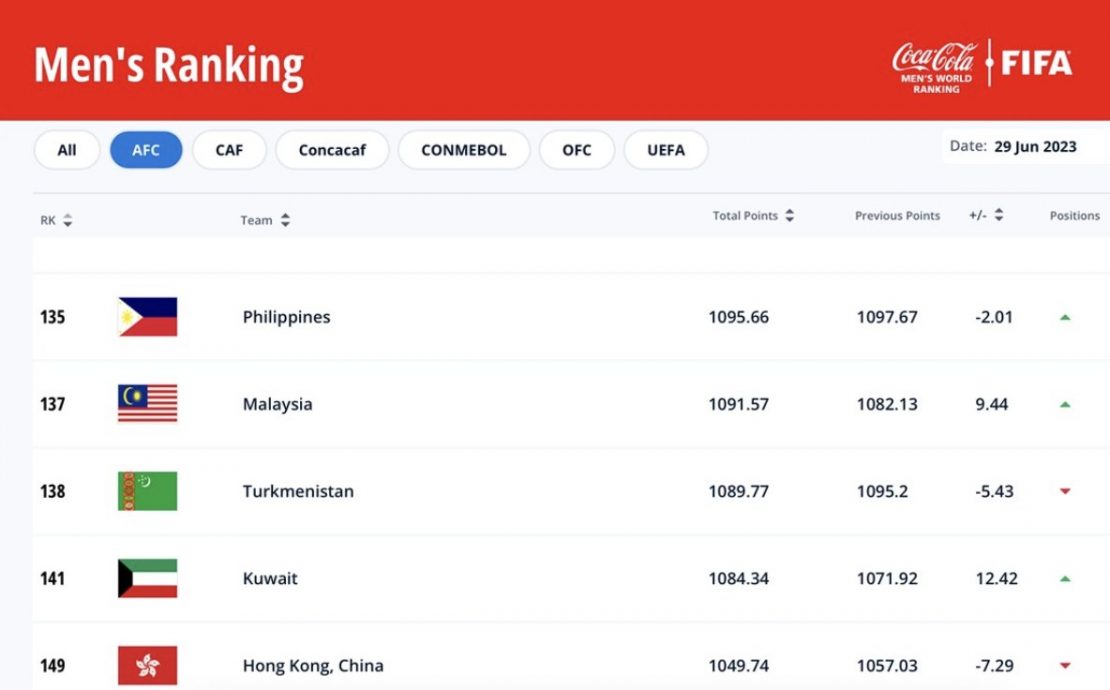Open the 29 Jun 2023 date selector

click(x=1026, y=146)
